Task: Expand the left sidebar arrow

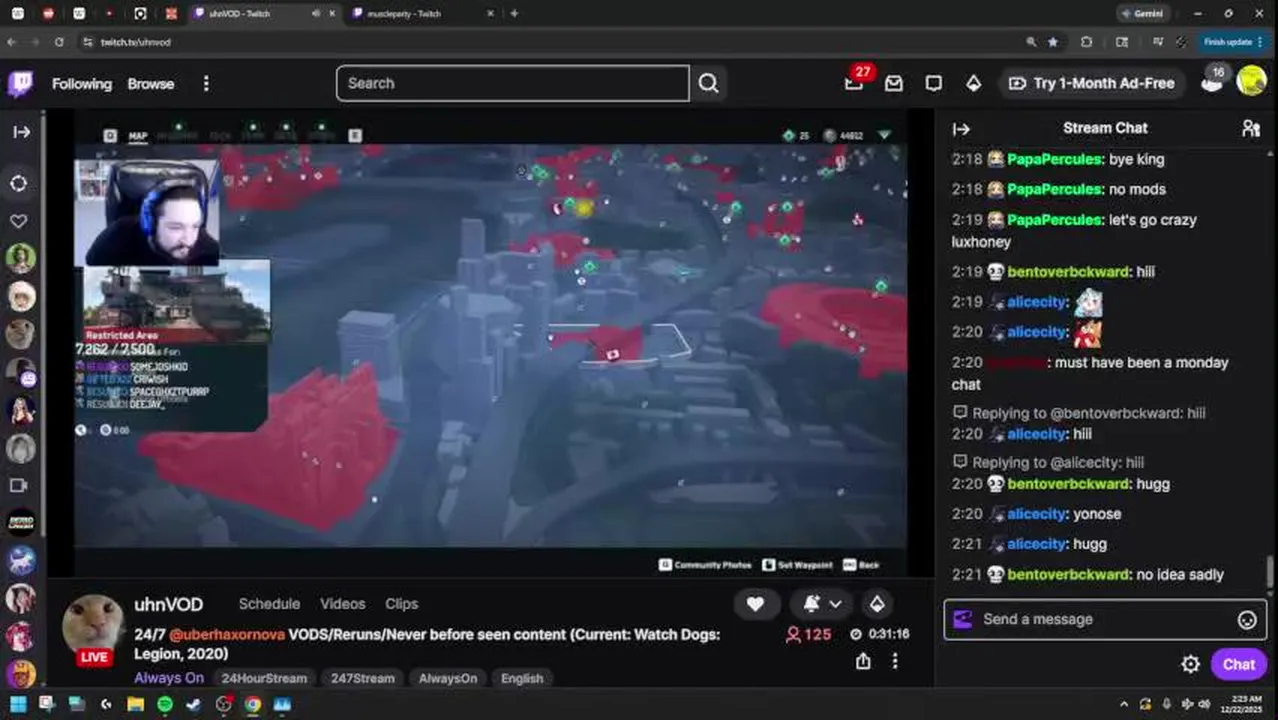Action: [x=21, y=132]
